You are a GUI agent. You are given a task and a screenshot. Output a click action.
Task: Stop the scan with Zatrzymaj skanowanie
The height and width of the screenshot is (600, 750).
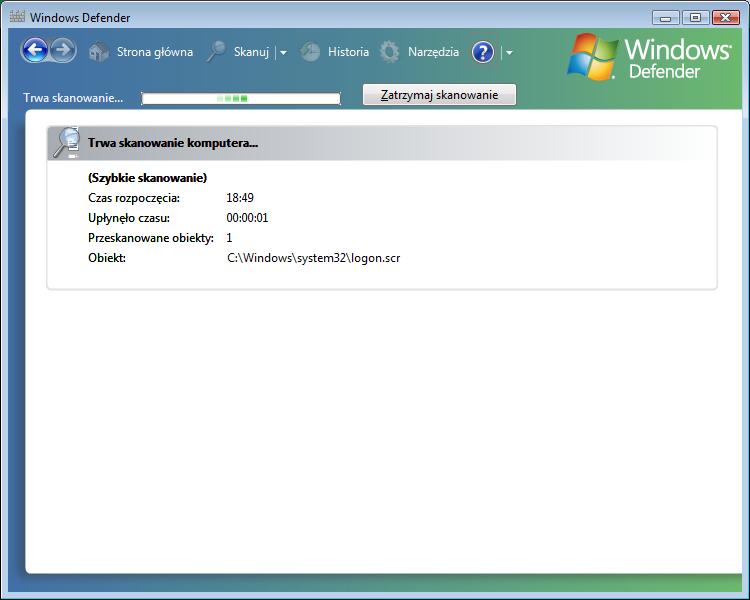click(x=439, y=95)
